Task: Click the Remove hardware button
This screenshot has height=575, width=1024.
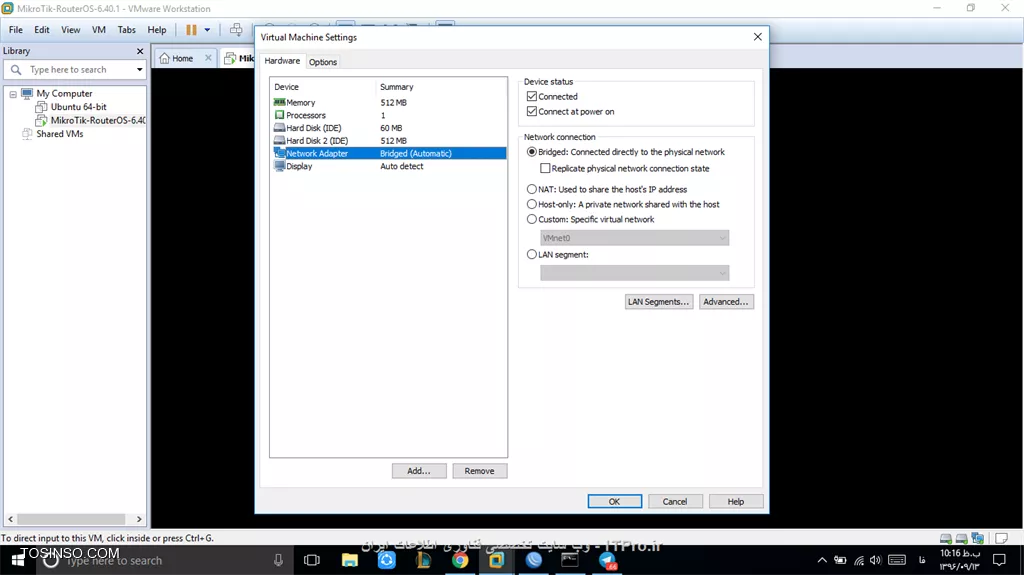Action: 479,471
